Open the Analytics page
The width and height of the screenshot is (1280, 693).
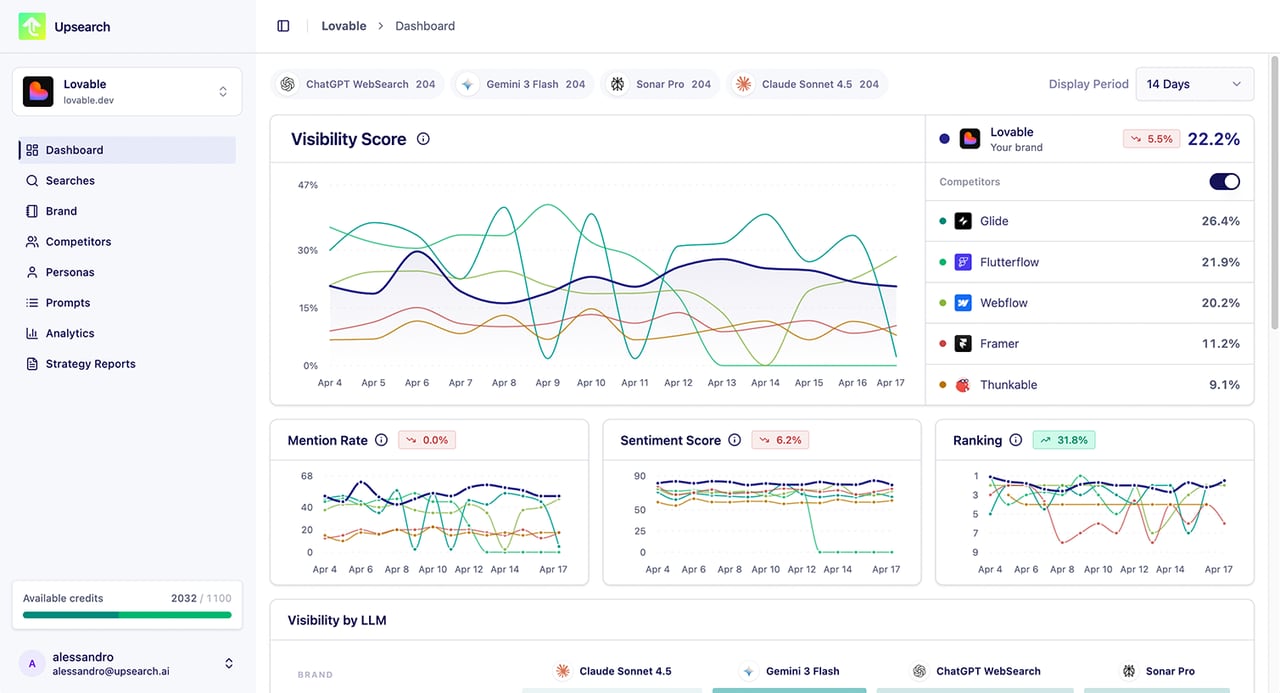[x=127, y=333]
